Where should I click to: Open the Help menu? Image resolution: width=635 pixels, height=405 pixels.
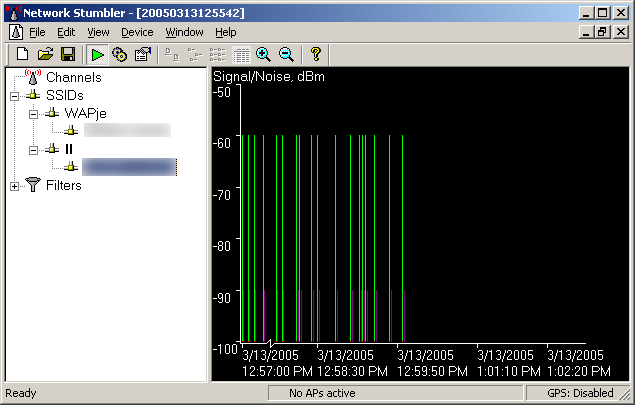pyautogui.click(x=226, y=32)
